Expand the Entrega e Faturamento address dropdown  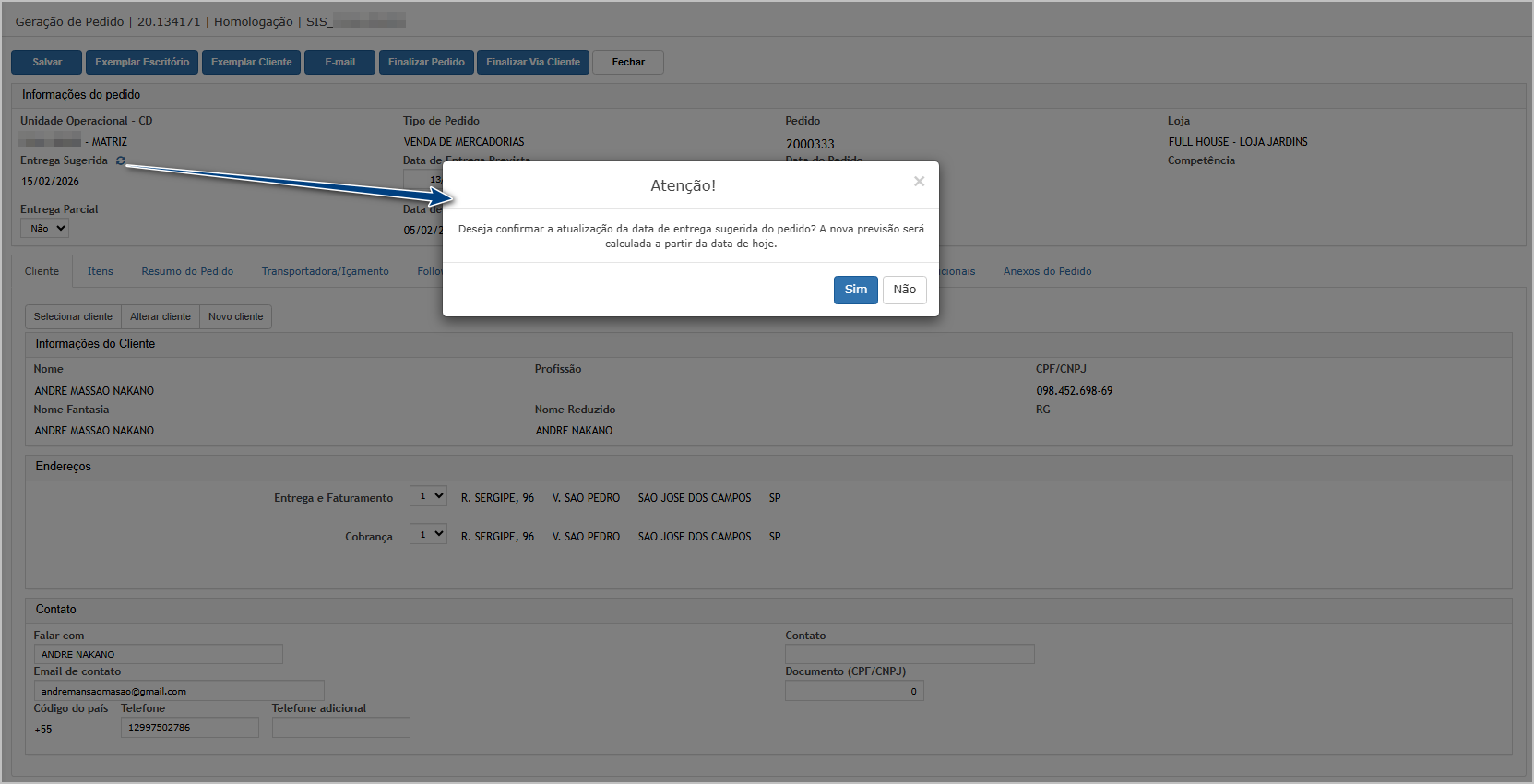click(428, 496)
